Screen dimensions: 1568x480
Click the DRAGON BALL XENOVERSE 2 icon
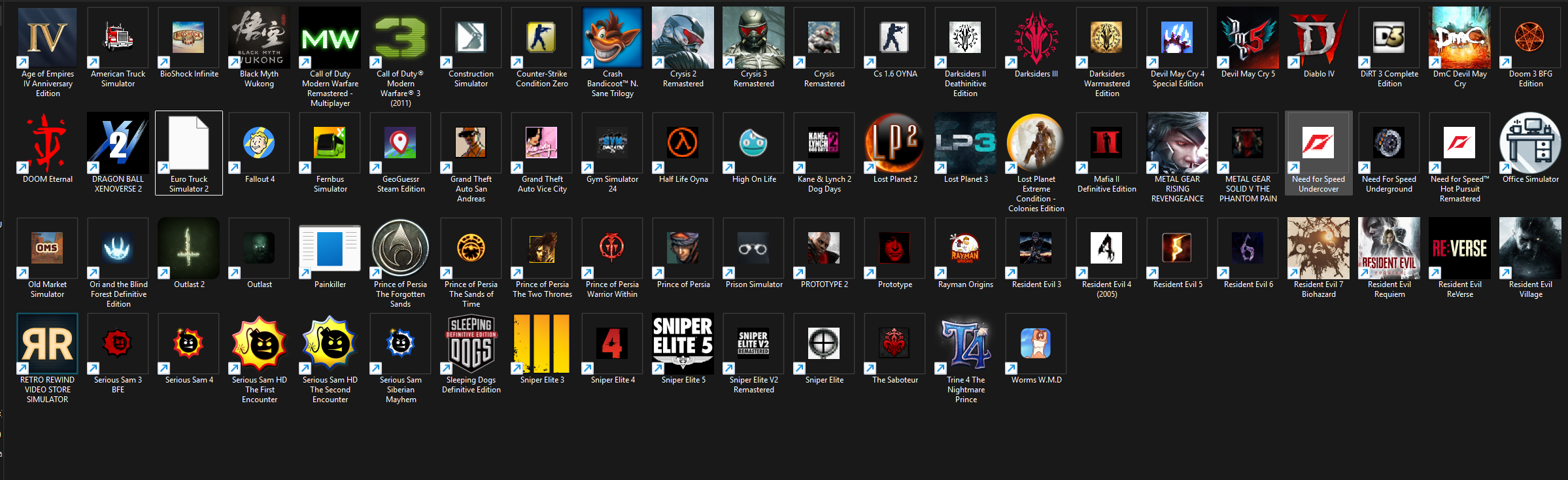tap(118, 143)
